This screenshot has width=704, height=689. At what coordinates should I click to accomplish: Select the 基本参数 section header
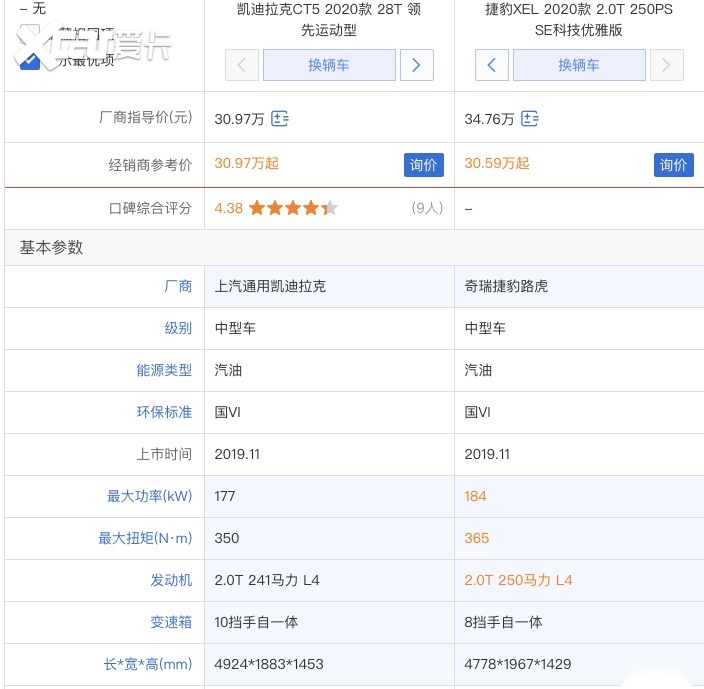pyautogui.click(x=51, y=247)
